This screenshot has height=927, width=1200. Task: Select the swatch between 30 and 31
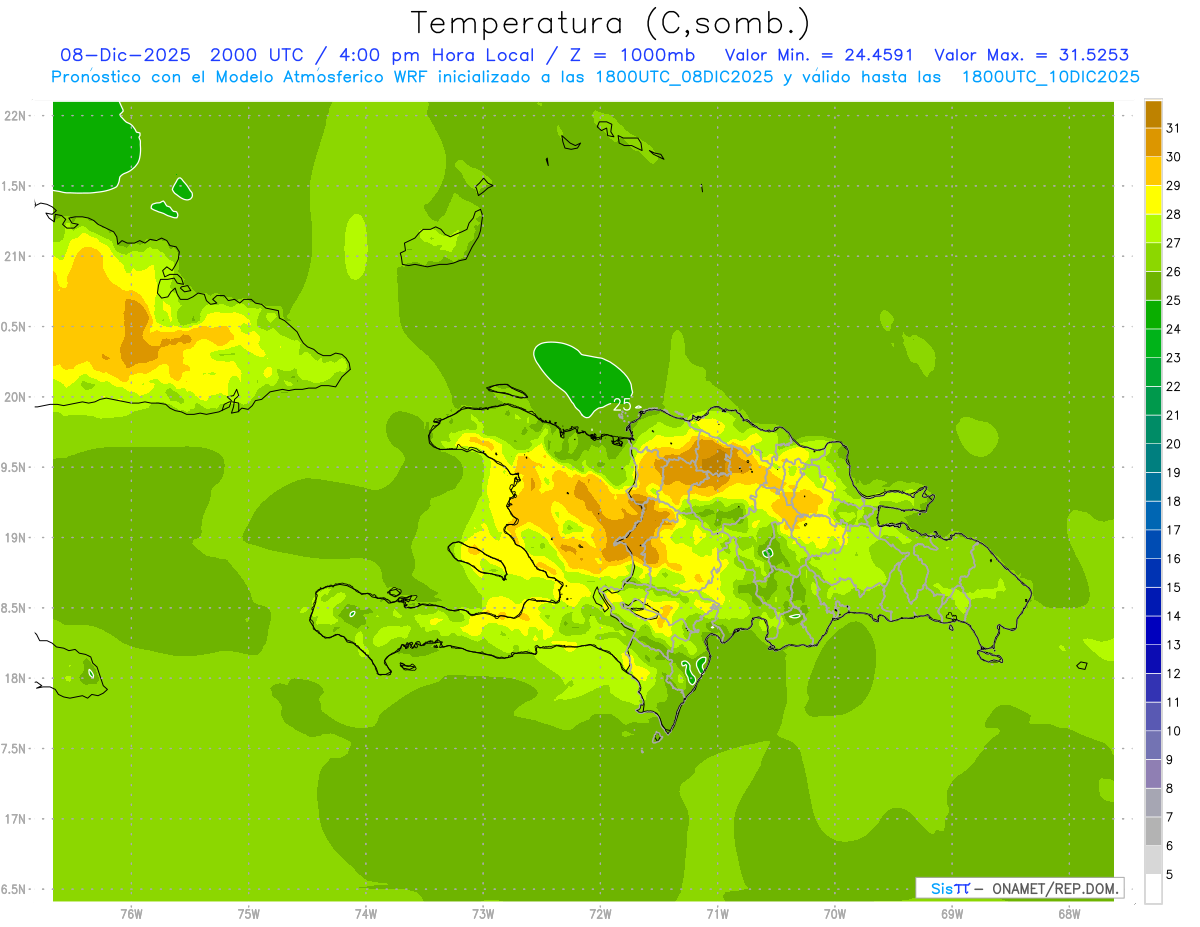click(x=1153, y=142)
